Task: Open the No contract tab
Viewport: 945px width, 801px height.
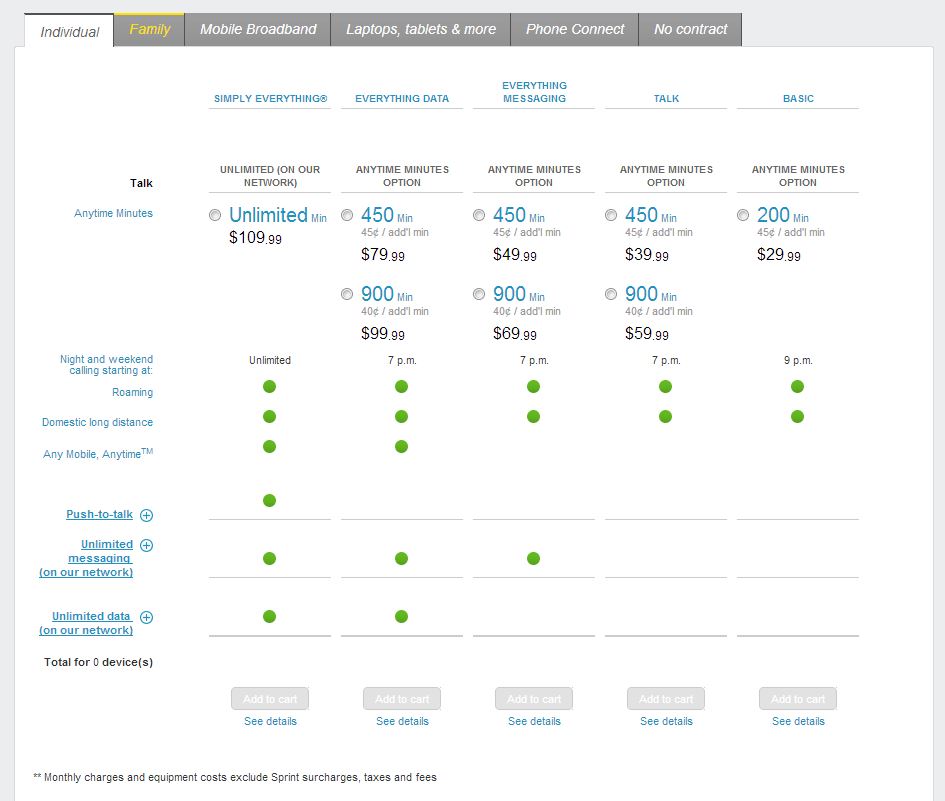Action: click(x=690, y=29)
